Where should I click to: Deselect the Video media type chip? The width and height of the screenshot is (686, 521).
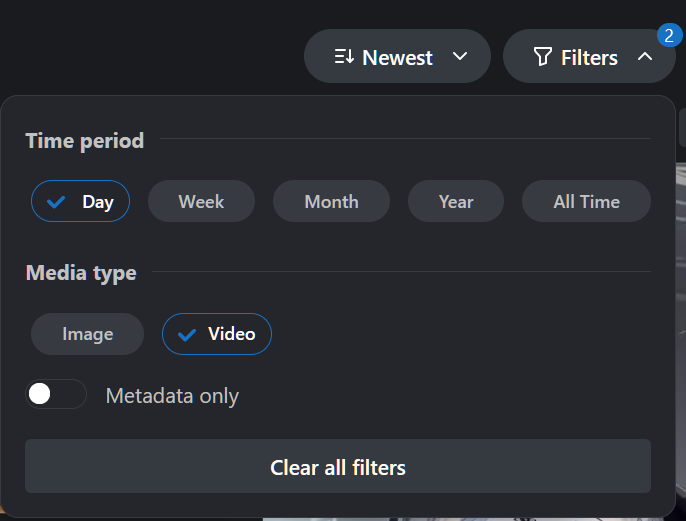point(217,334)
